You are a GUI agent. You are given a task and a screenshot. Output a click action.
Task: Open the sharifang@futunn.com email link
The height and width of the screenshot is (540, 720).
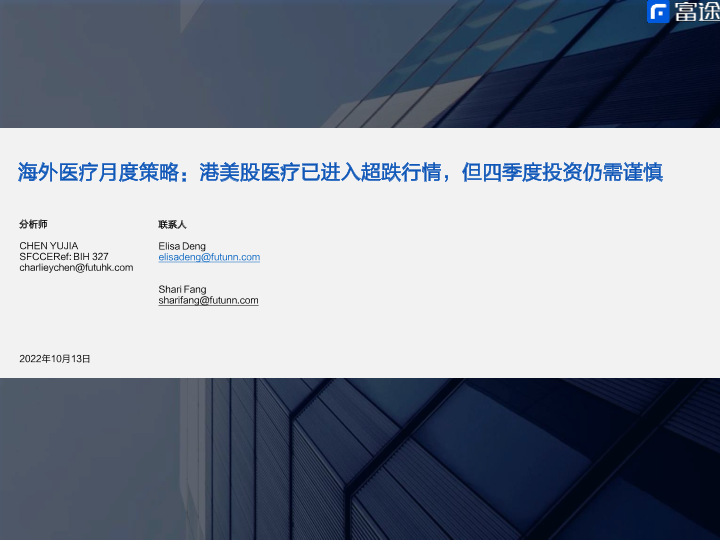tap(208, 300)
